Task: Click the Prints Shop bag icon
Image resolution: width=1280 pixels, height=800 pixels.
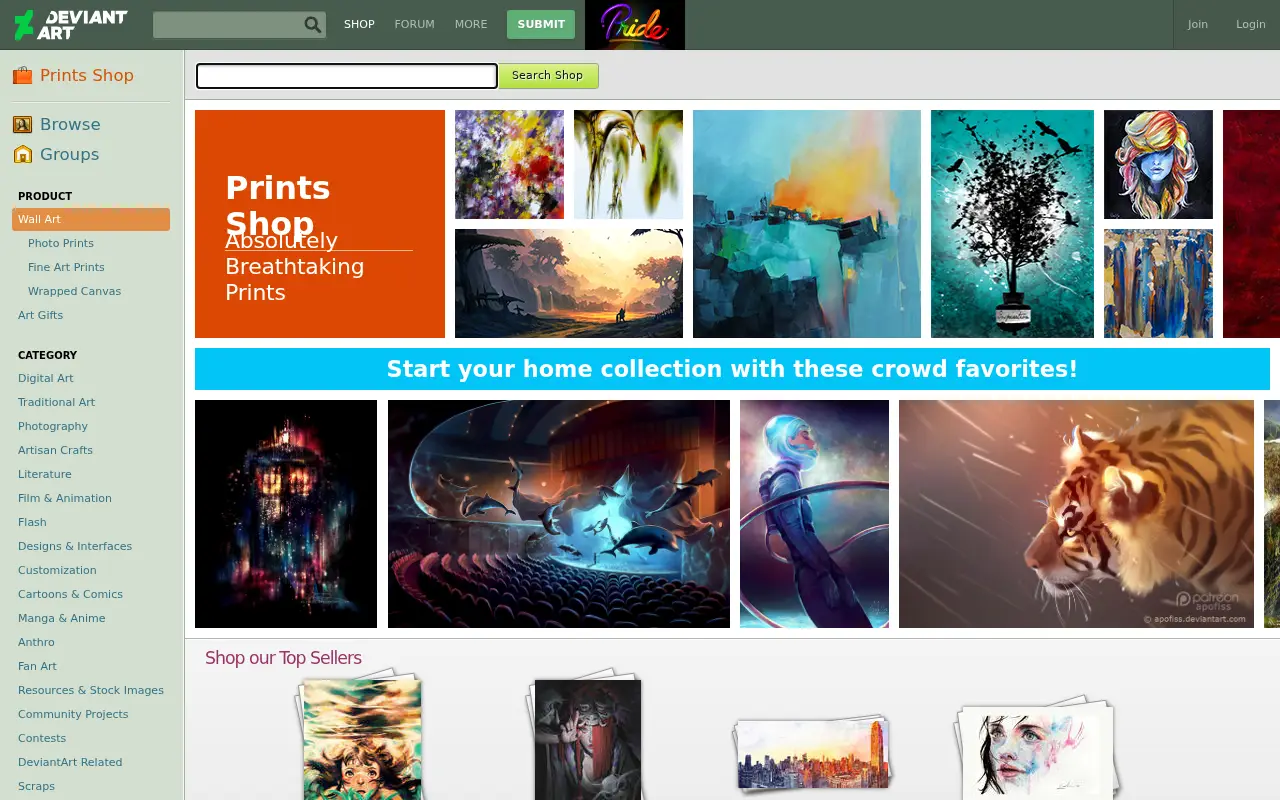Action: 22,75
